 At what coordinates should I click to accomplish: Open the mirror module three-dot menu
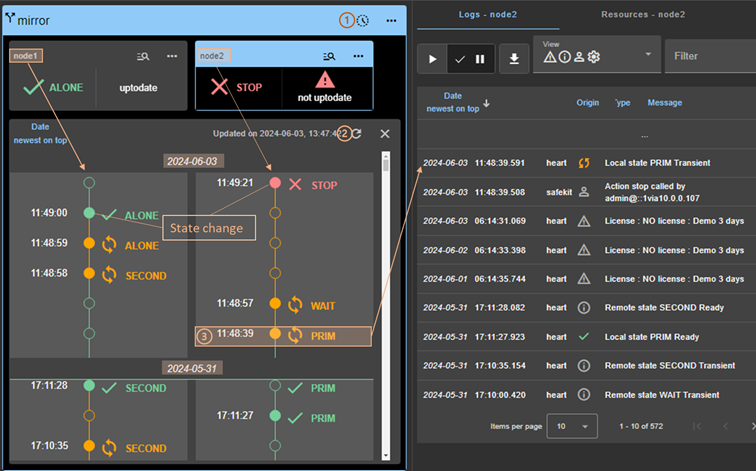(390, 20)
